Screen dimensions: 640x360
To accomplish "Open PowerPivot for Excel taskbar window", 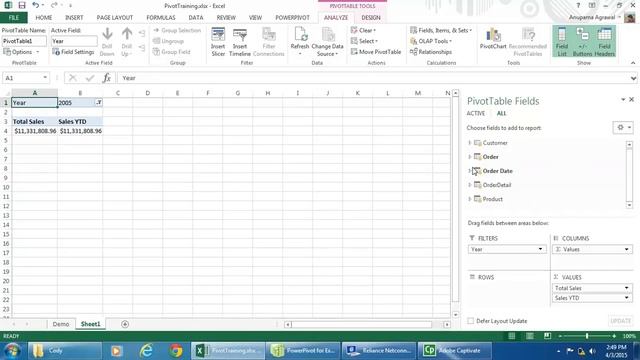I will tap(303, 351).
